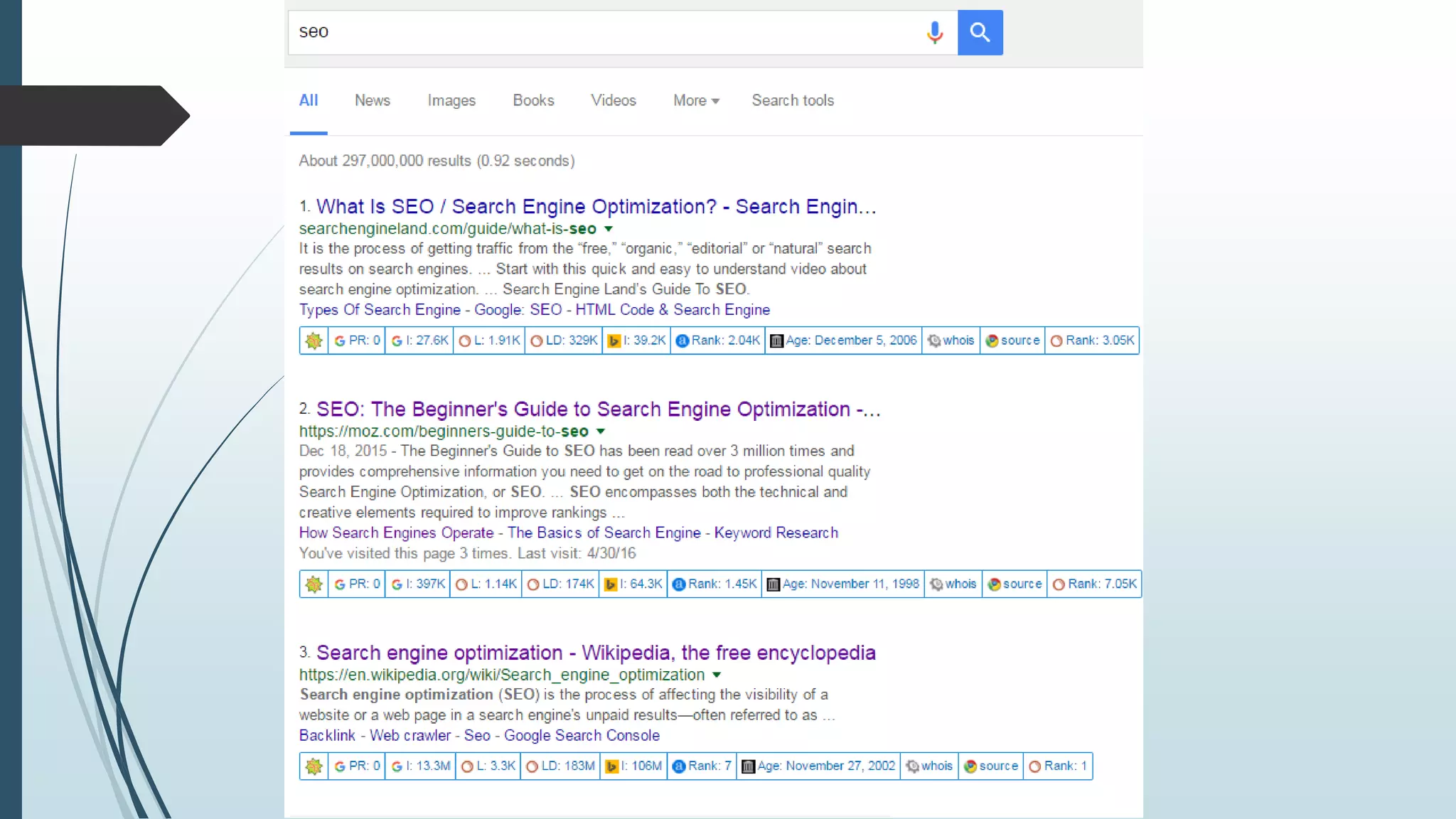Click Age November 27, 2002 parameter

818,766
